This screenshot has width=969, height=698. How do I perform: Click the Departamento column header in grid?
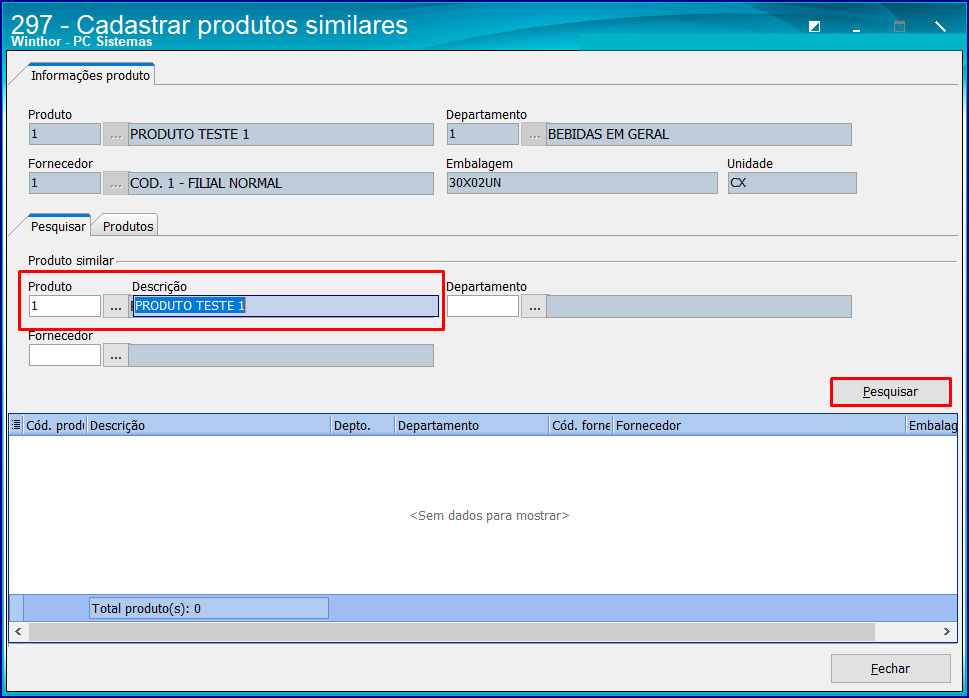[x=472, y=425]
